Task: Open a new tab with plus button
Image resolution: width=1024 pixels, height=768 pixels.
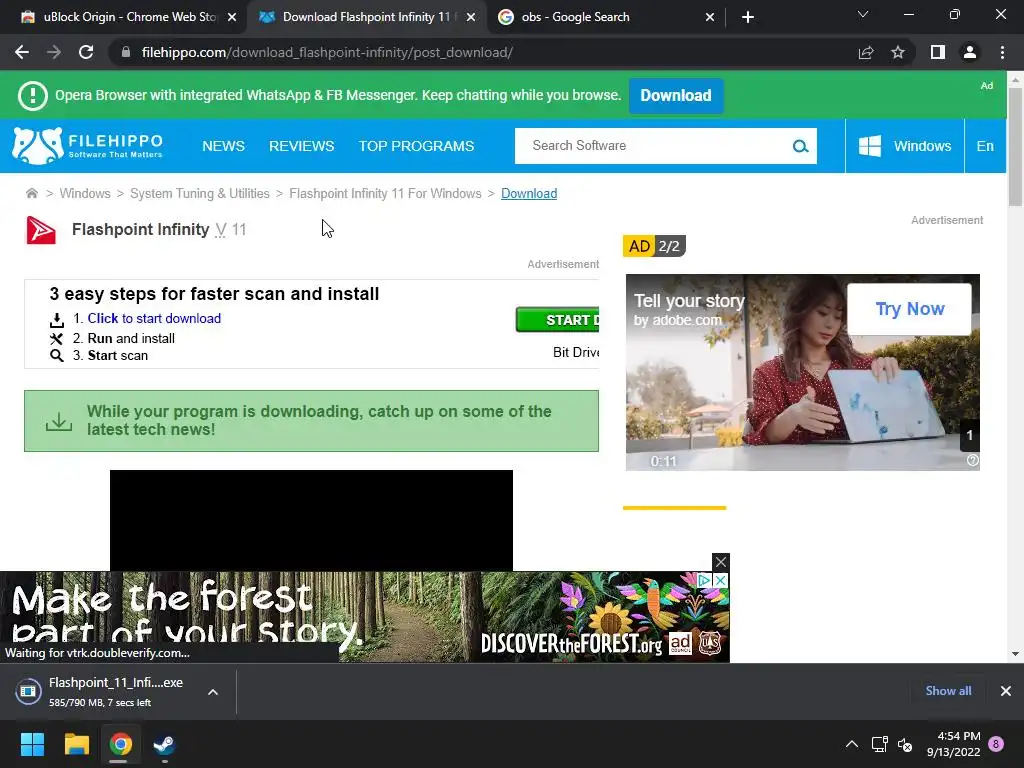Action: tap(748, 17)
